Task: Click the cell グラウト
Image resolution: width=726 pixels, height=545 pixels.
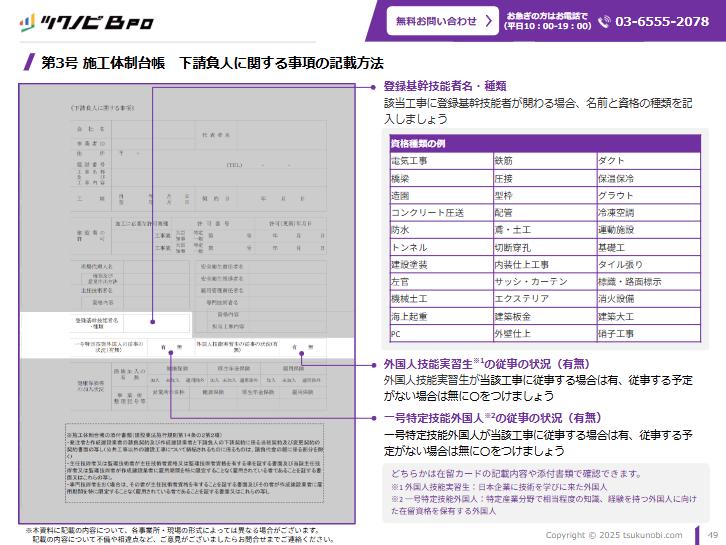Action: click(x=649, y=195)
